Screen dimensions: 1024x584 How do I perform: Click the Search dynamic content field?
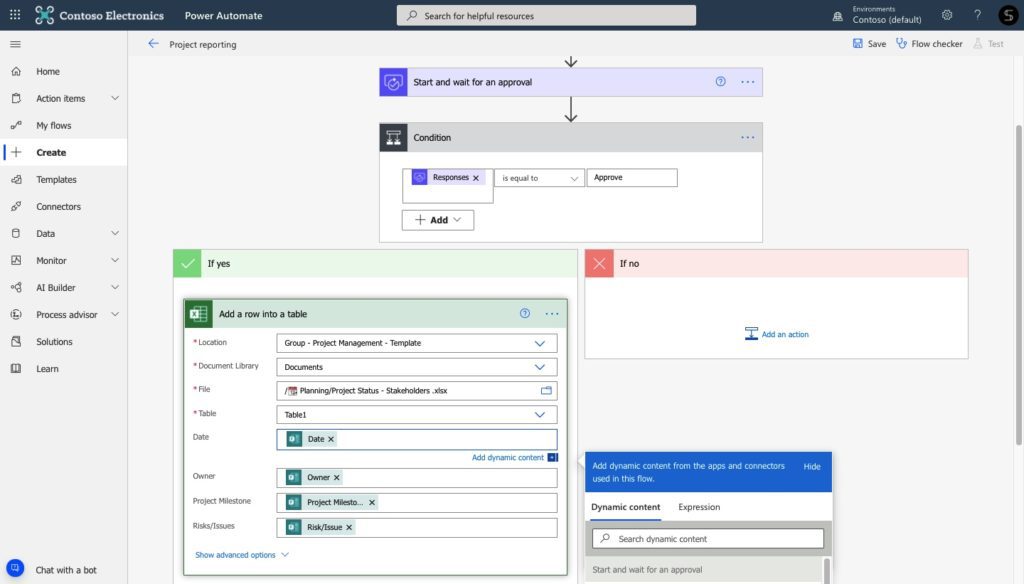click(x=708, y=539)
